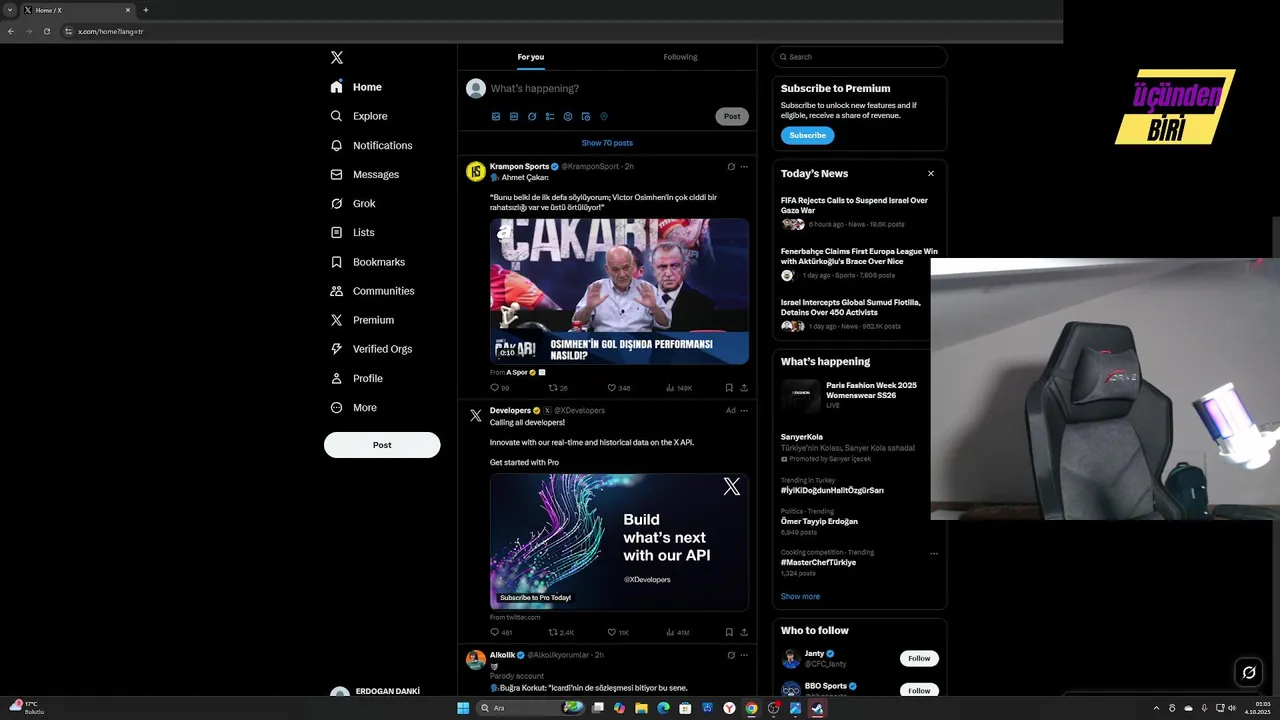The width and height of the screenshot is (1280, 720).
Task: Switch to the Following tab
Action: tap(680, 57)
